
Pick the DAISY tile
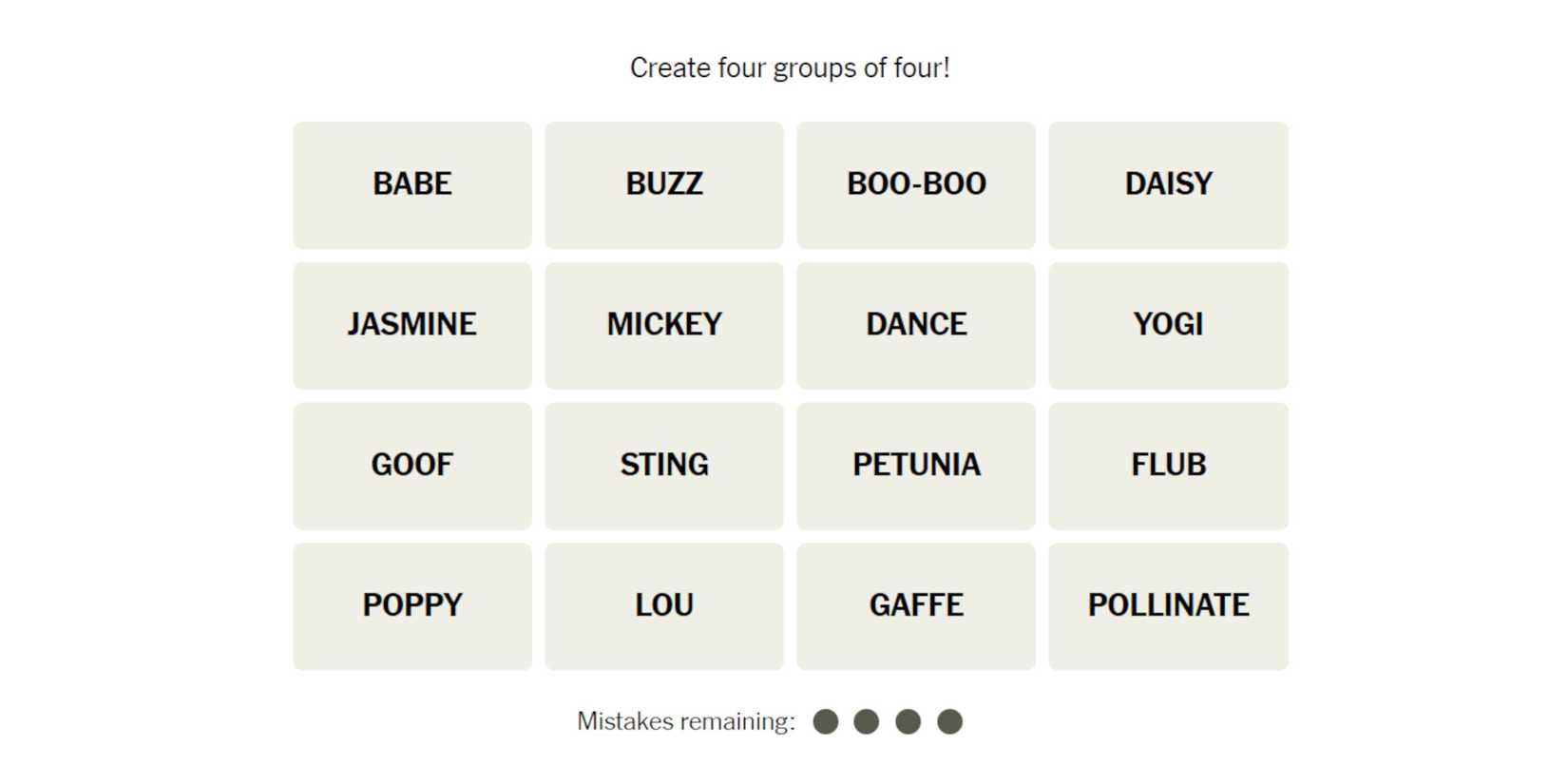click(1168, 184)
